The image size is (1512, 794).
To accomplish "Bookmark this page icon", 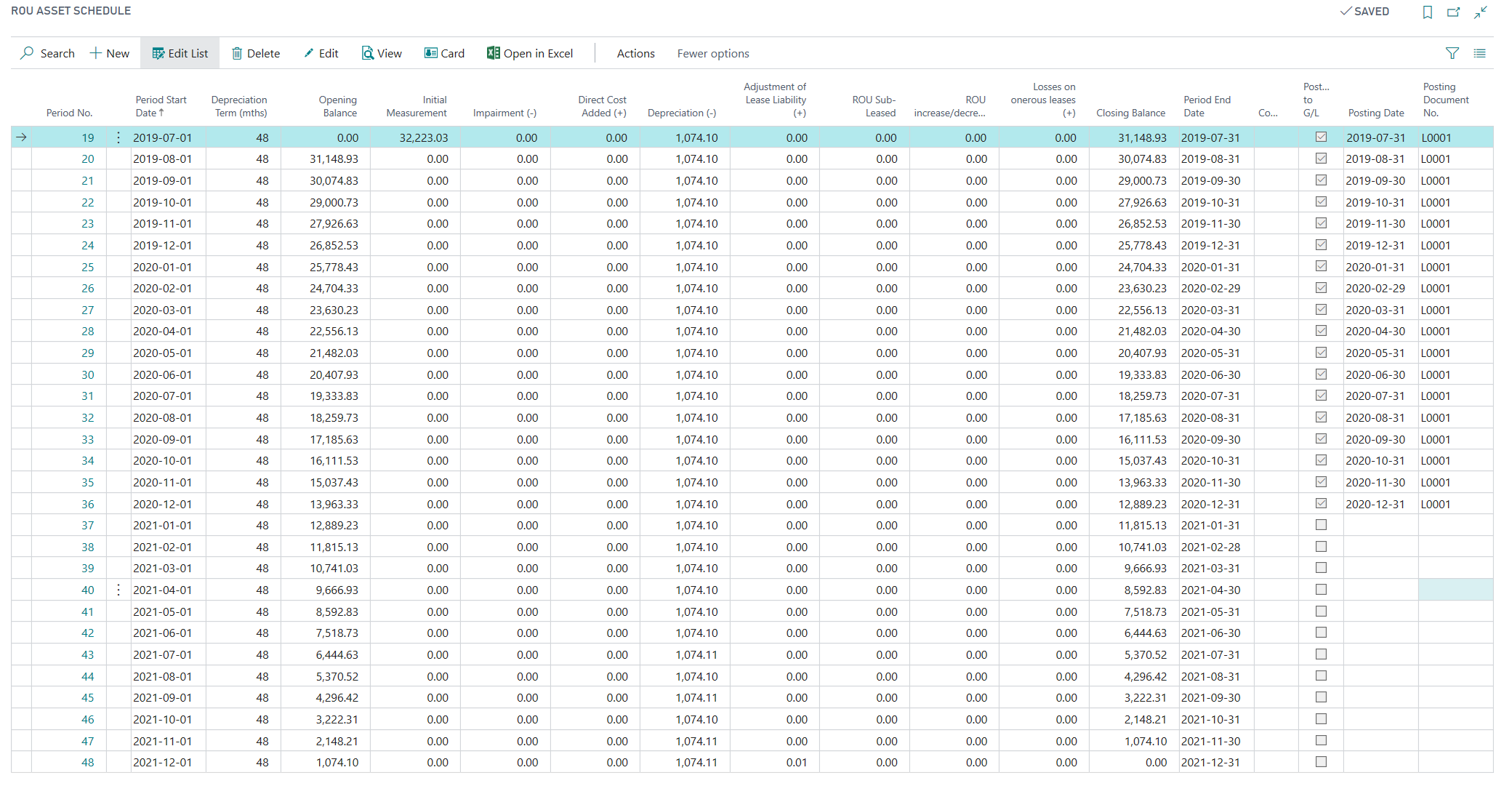I will point(1427,12).
